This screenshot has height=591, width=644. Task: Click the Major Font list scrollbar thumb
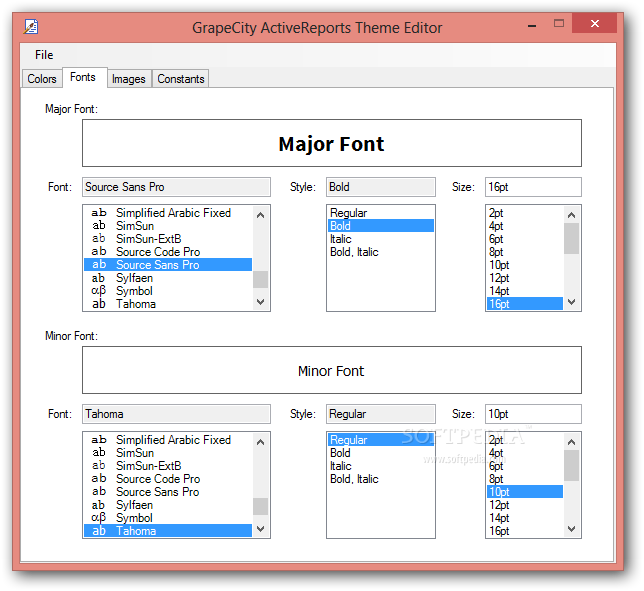[260, 279]
